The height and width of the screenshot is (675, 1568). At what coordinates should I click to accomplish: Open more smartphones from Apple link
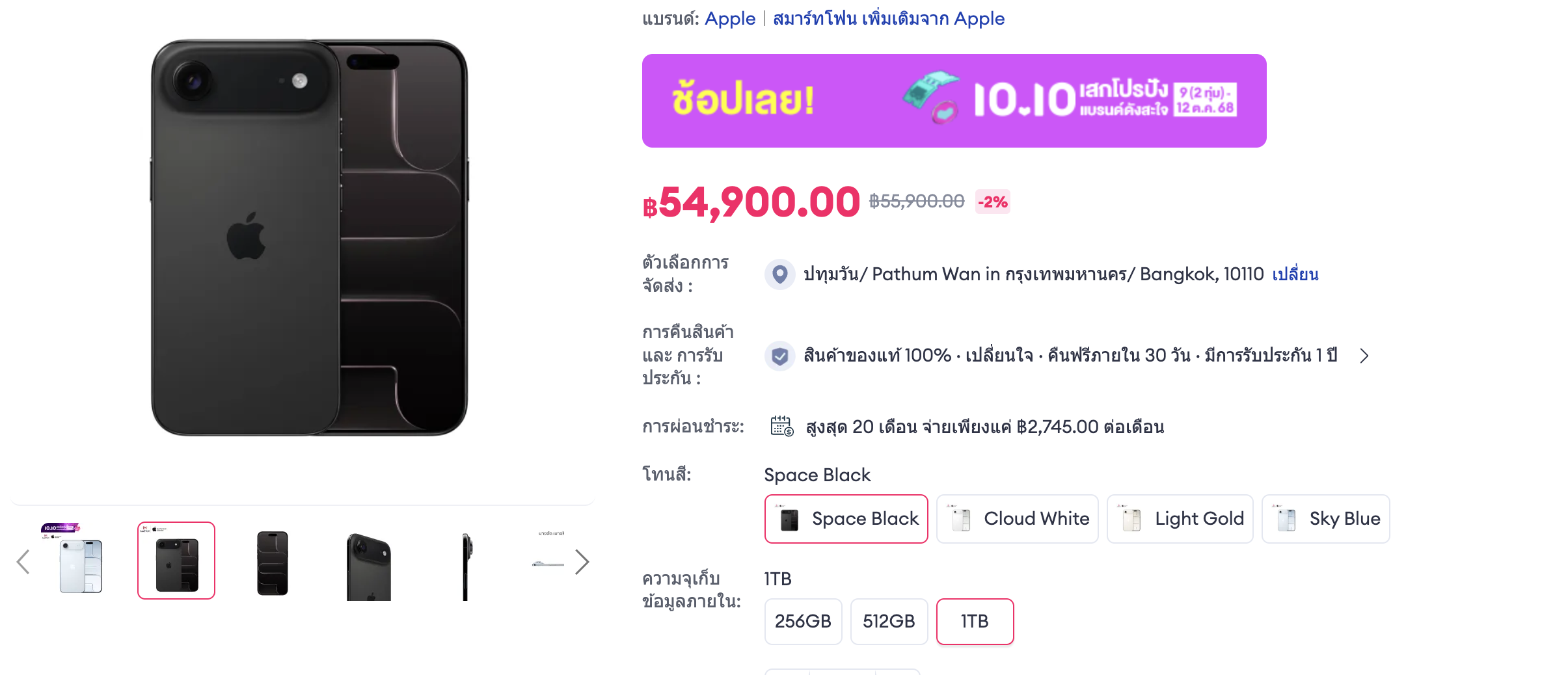pyautogui.click(x=888, y=18)
